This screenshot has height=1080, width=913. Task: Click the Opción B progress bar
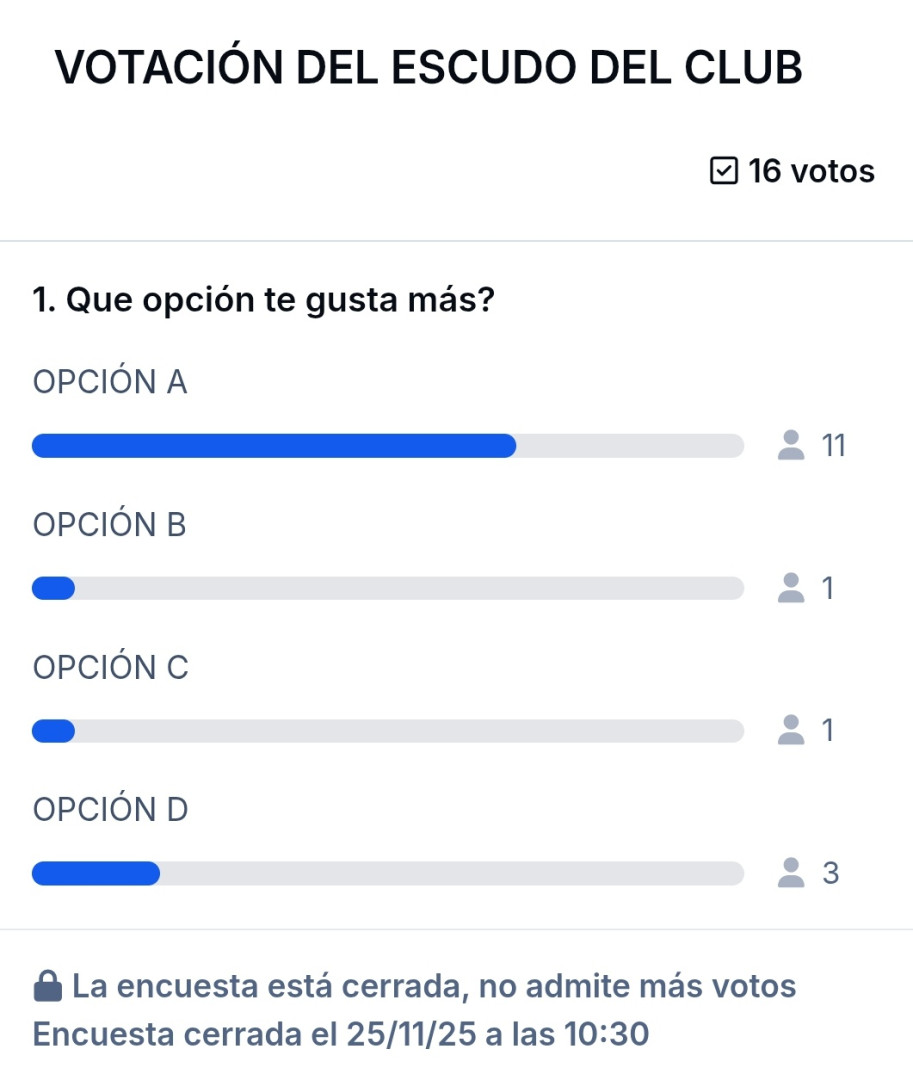pyautogui.click(x=388, y=589)
